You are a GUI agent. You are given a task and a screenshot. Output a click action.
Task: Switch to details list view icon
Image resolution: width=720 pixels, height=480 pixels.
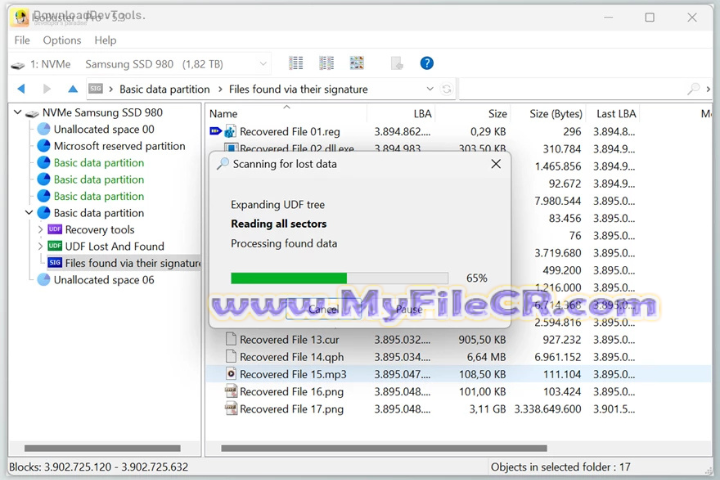[296, 63]
